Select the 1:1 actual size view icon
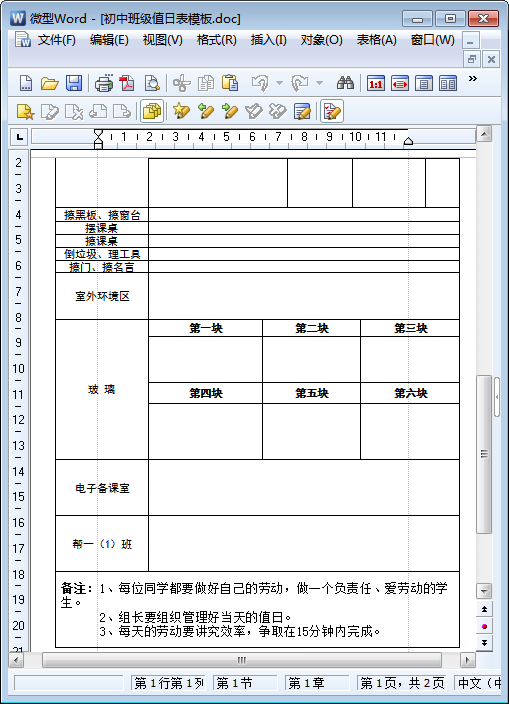The height and width of the screenshot is (704, 509). (376, 84)
